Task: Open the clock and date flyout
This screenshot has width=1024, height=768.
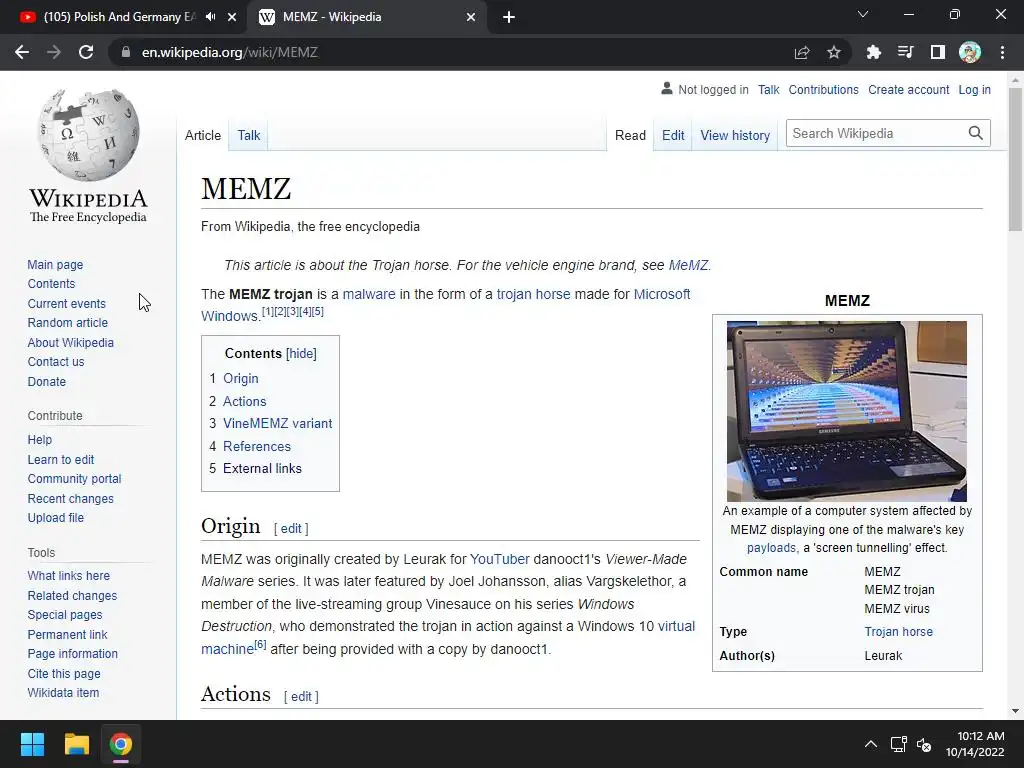Action: 976,744
